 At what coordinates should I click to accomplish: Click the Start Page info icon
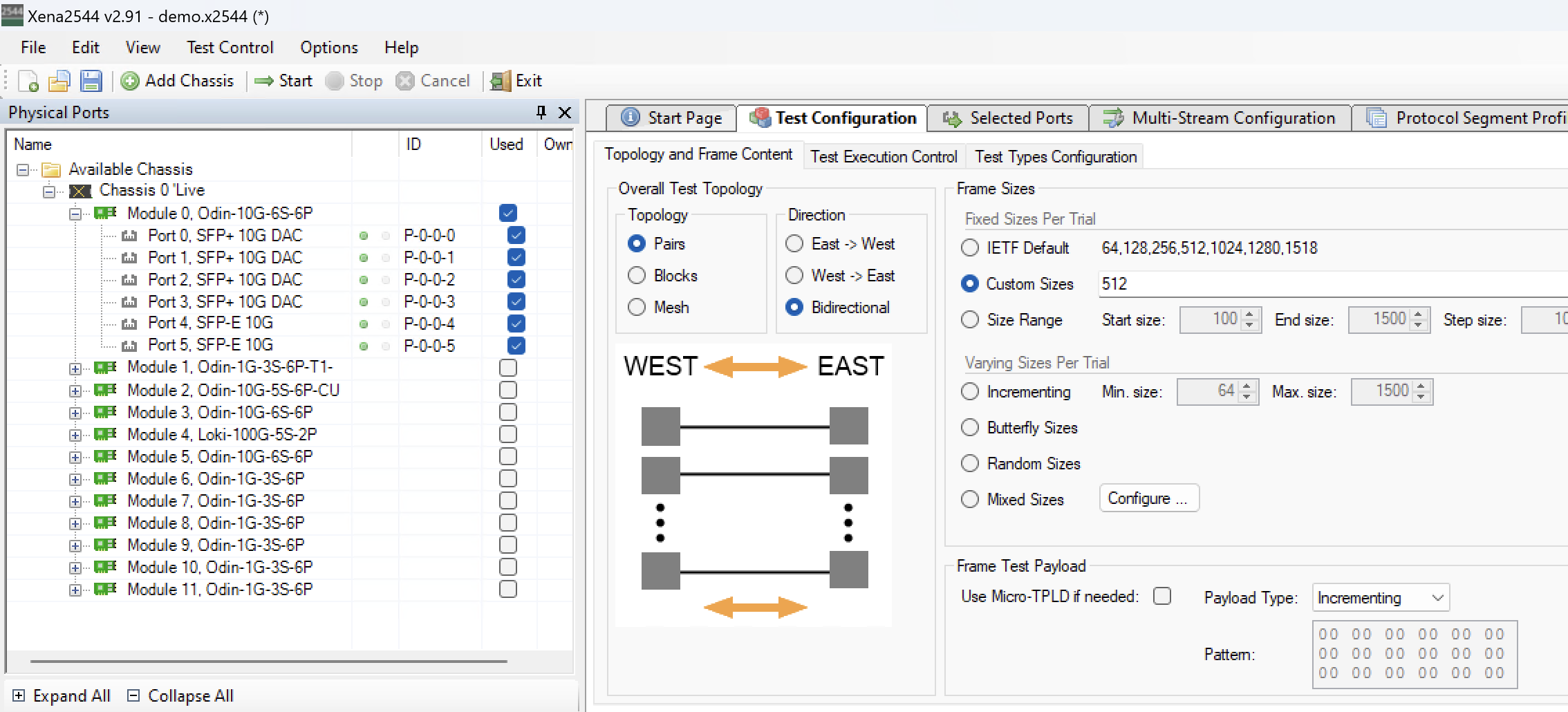[630, 118]
